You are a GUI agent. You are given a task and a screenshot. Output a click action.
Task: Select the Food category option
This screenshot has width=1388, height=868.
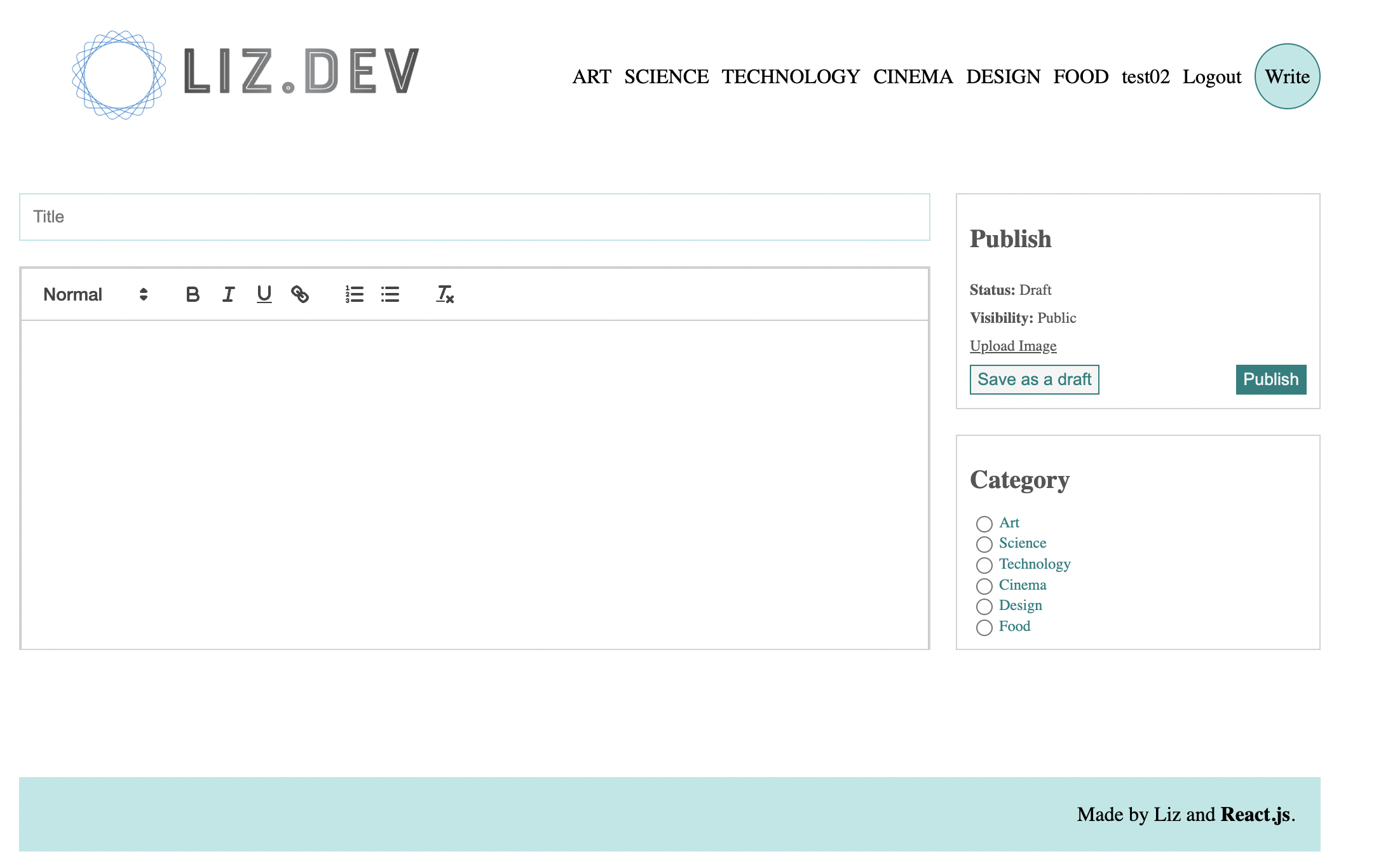[x=984, y=627]
